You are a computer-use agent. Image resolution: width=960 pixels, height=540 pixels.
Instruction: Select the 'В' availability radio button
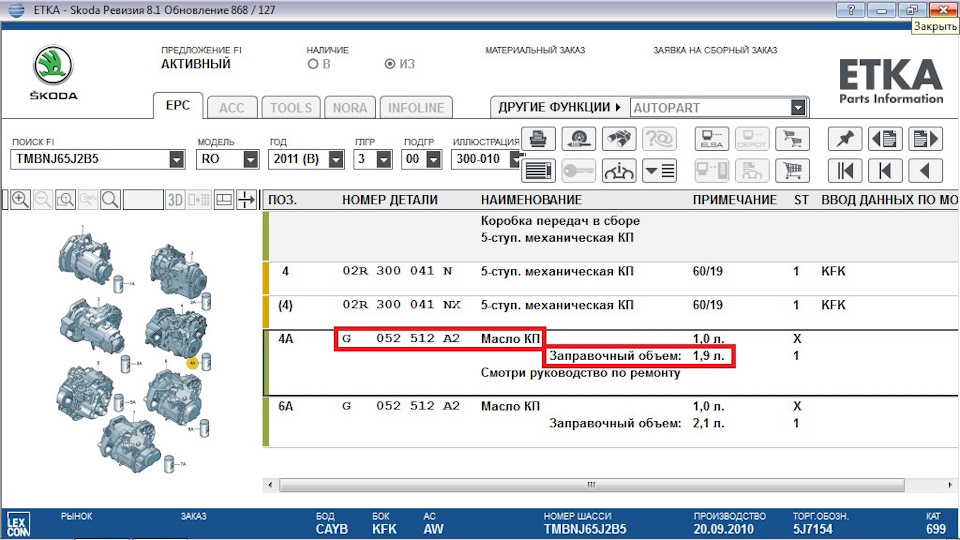click(313, 64)
